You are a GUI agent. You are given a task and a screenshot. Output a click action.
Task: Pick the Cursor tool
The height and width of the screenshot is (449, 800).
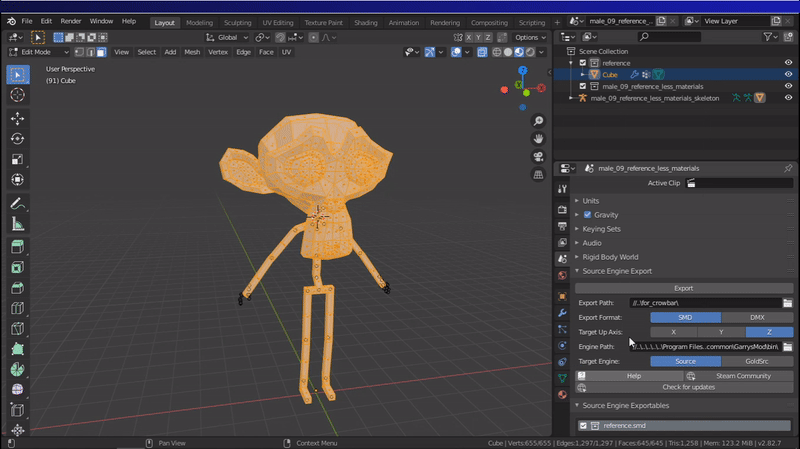click(x=17, y=94)
